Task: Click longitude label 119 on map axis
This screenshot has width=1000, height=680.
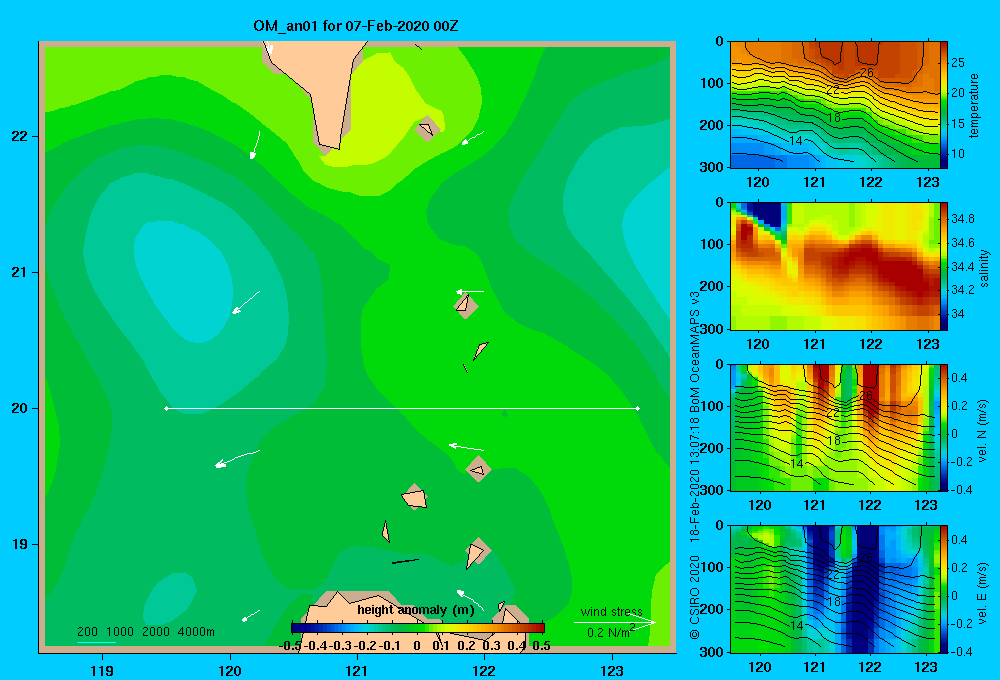Action: 102,670
